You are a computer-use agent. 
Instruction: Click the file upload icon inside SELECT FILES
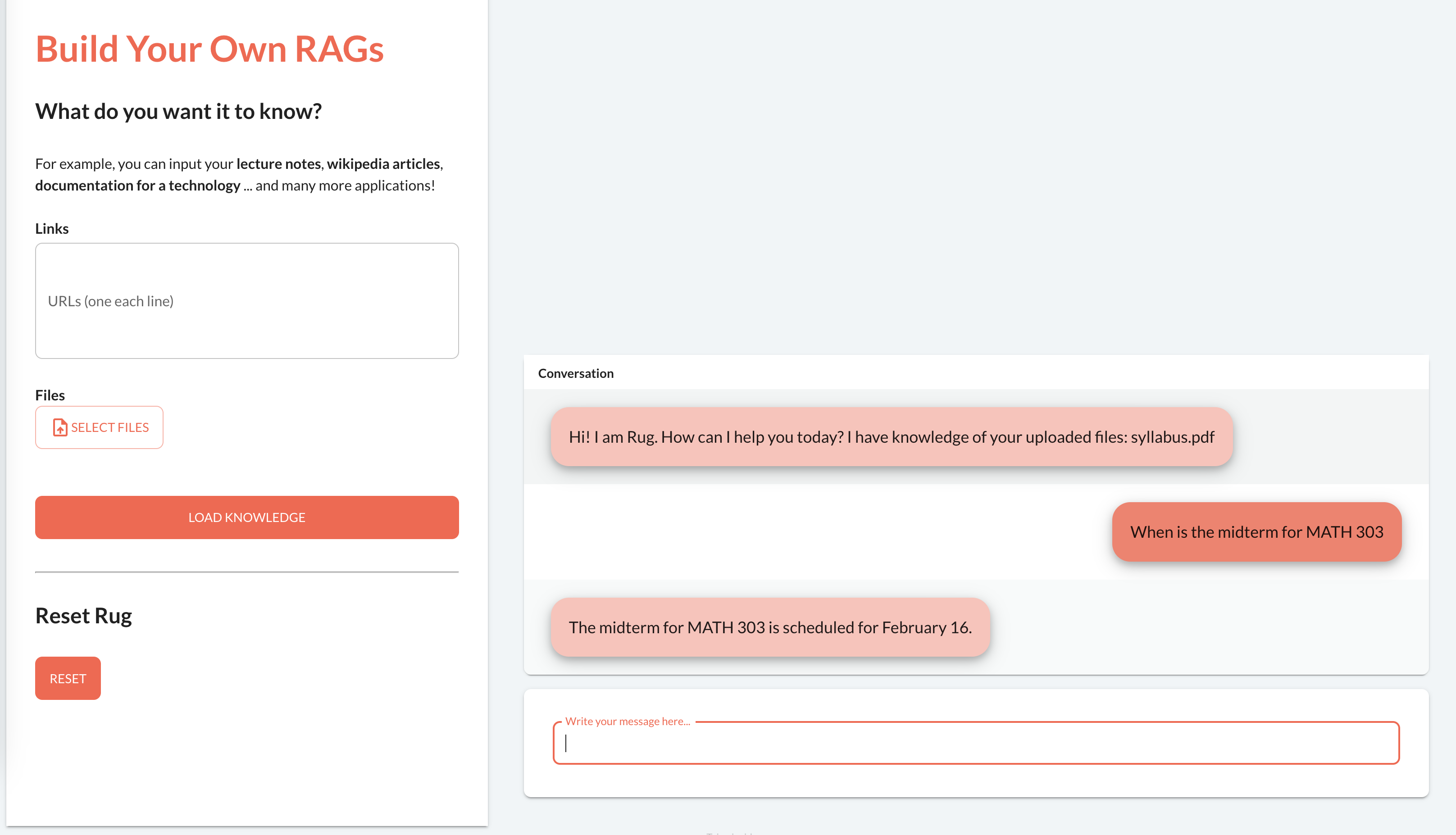click(59, 427)
